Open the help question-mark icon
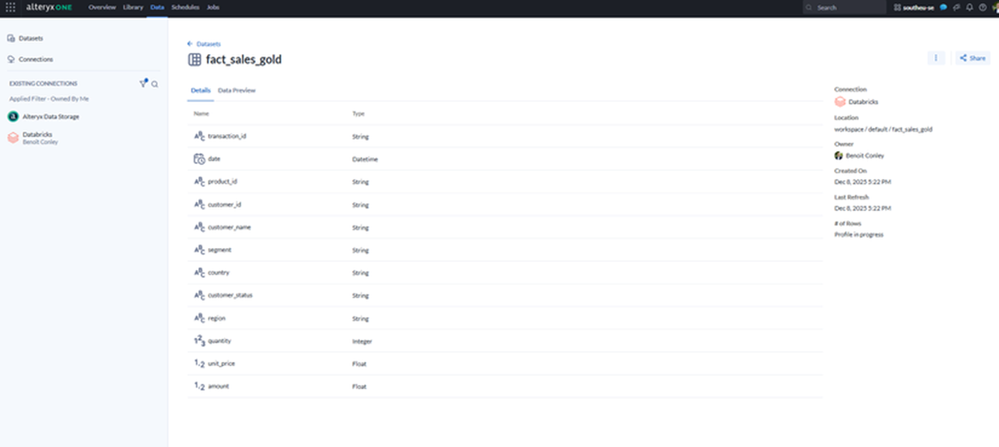This screenshot has height=447, width=999. 982,8
